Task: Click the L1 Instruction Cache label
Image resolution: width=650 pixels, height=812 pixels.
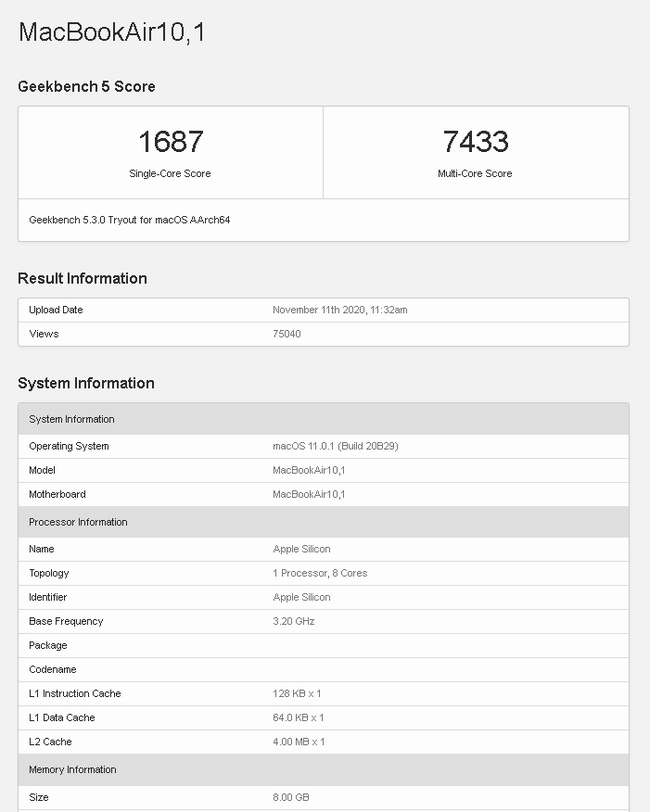Action: 75,693
